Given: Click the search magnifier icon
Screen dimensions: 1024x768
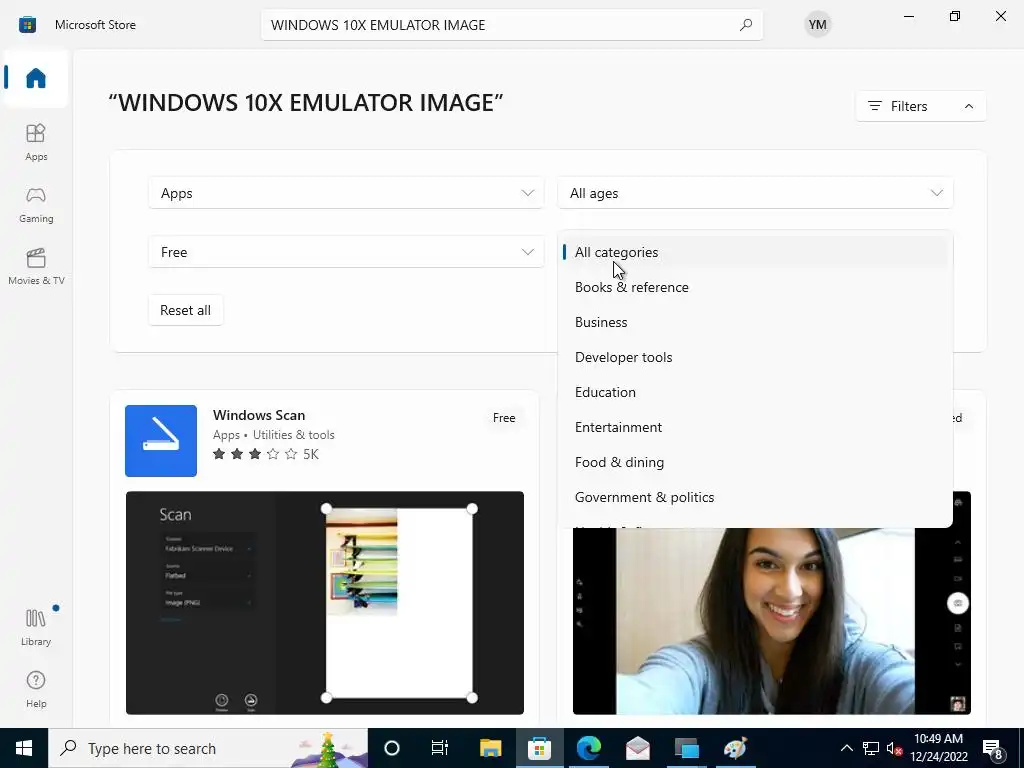Looking at the screenshot, I should point(745,25).
